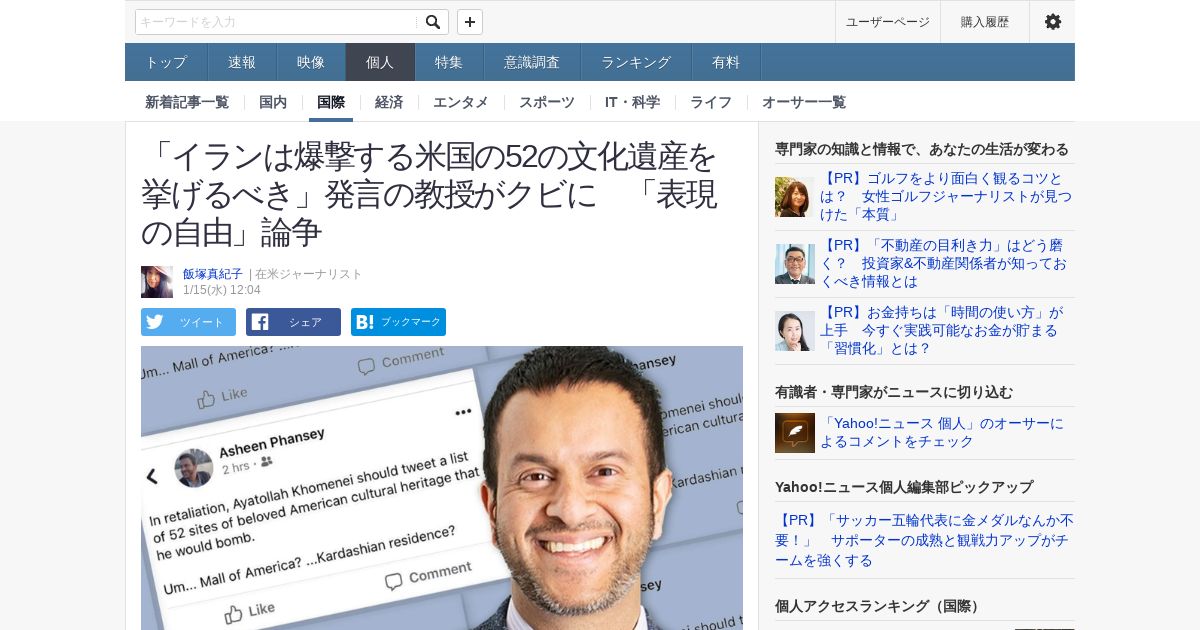This screenshot has height=630, width=1200.
Task: Select the IT・科学 category
Action: (x=632, y=102)
